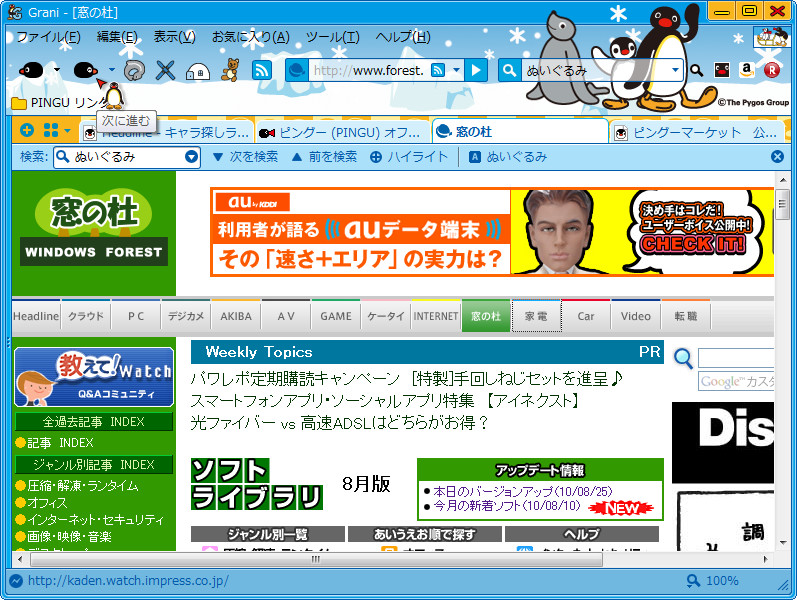Click 今月の新着ソフト(10/08/10) link
The image size is (797, 600).
click(507, 506)
